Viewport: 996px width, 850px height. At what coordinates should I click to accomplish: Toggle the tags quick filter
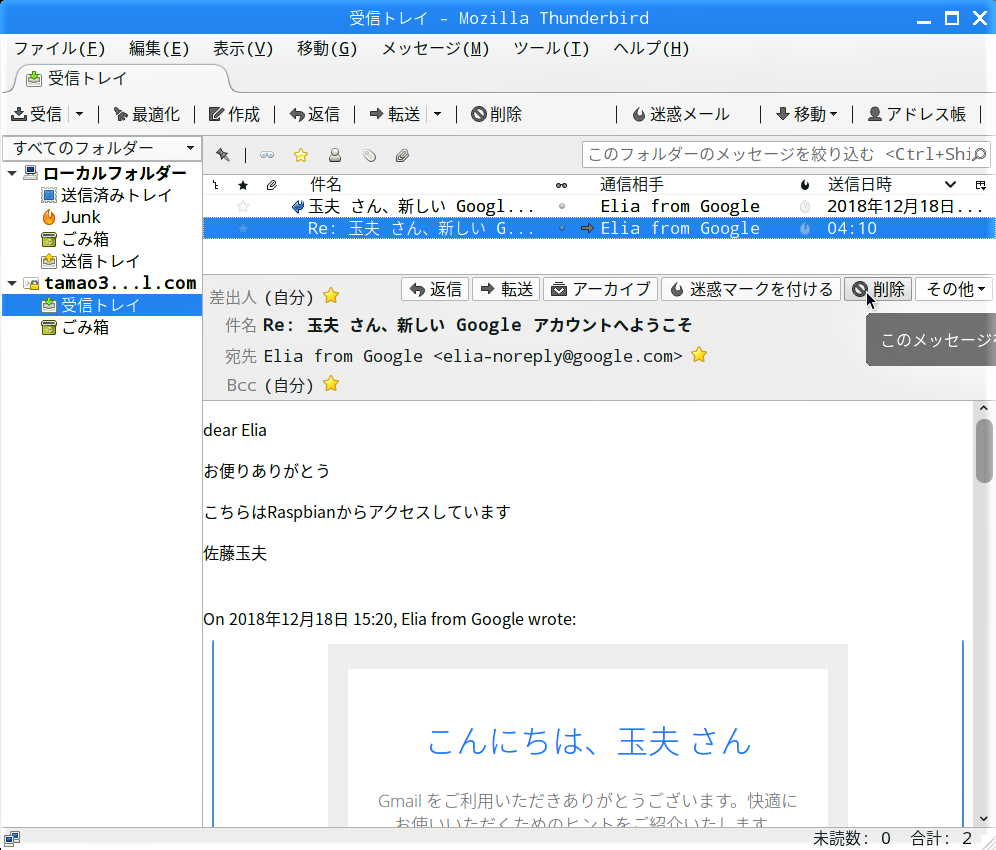(x=369, y=155)
